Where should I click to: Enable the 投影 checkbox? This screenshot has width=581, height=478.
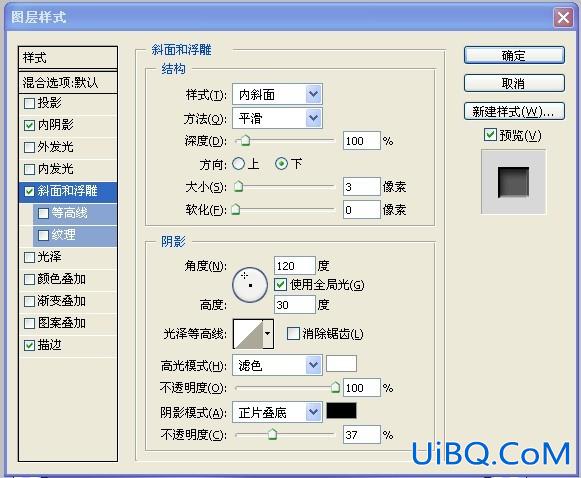tap(29, 103)
